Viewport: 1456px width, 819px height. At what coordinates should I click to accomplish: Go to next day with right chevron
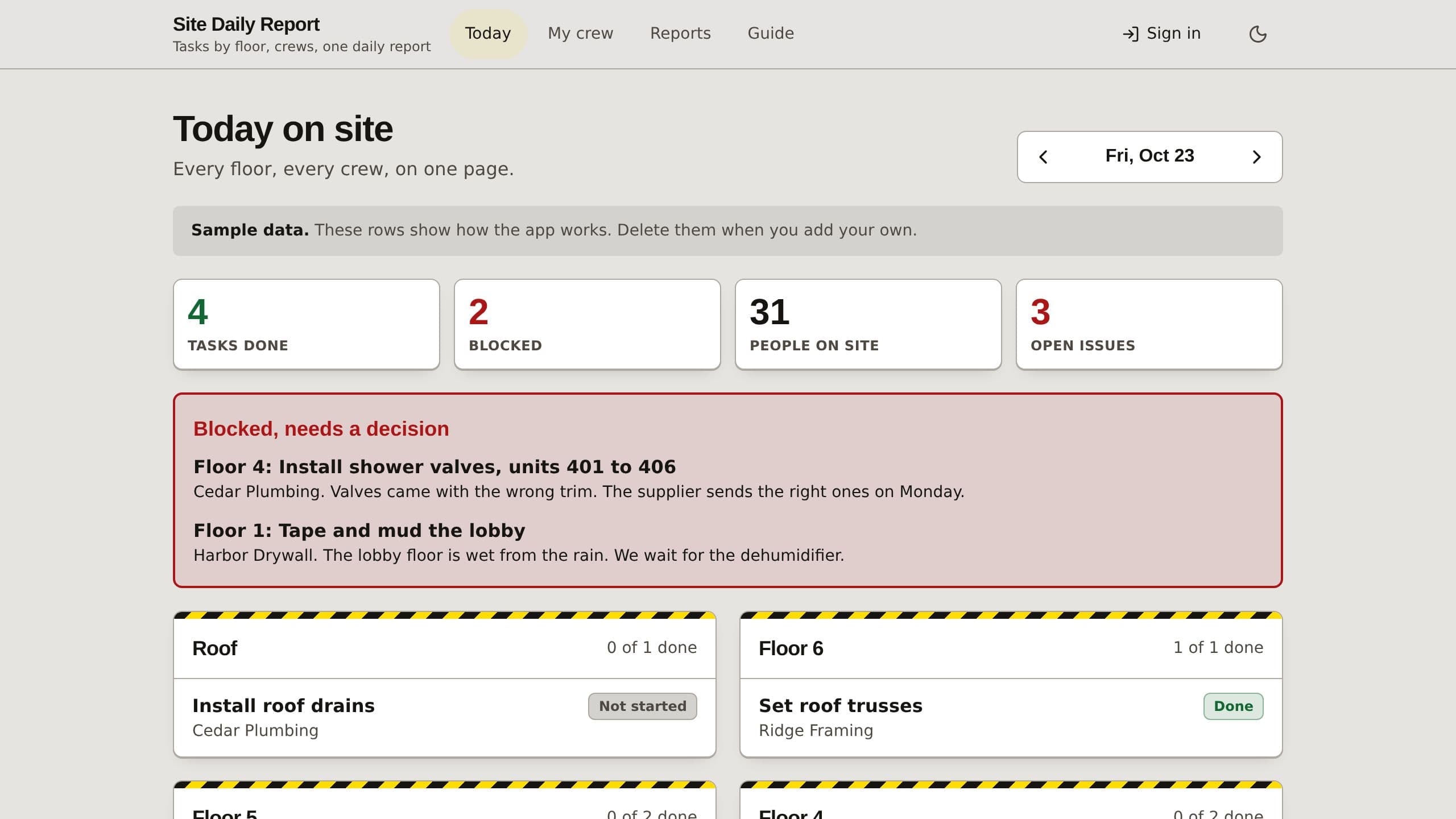coord(1257,157)
